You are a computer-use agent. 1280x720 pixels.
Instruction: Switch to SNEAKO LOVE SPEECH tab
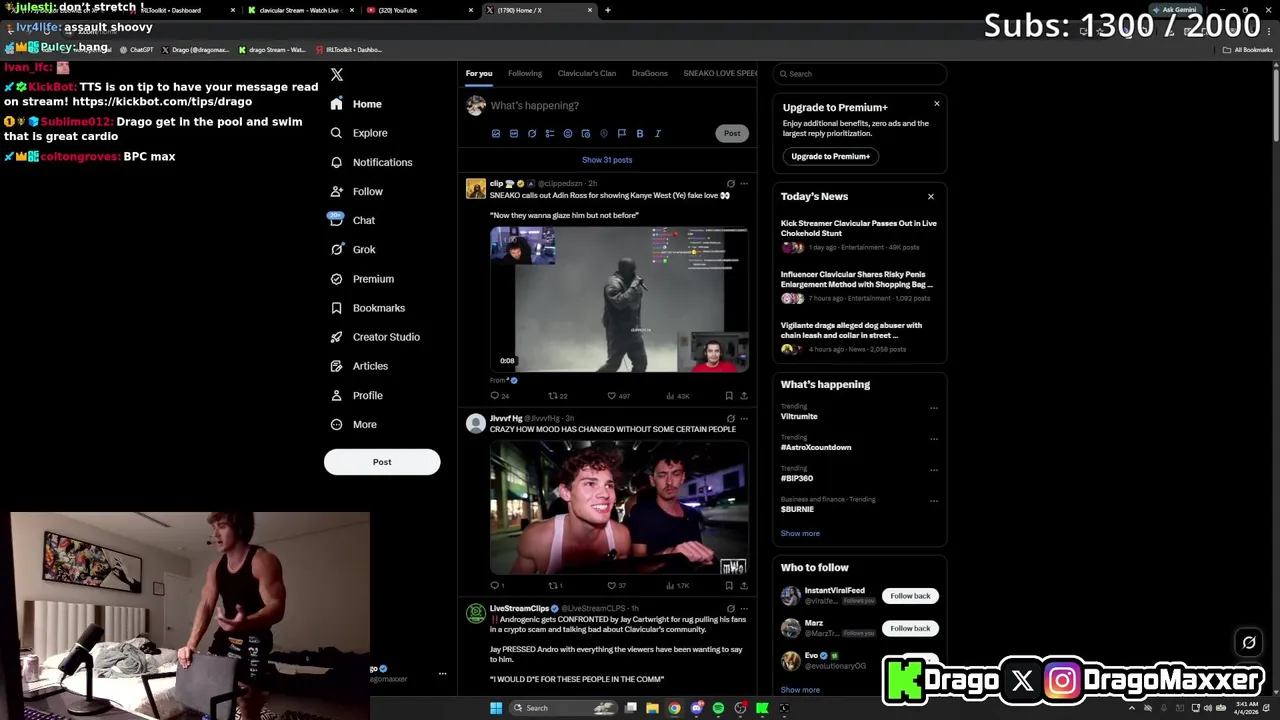[x=720, y=73]
